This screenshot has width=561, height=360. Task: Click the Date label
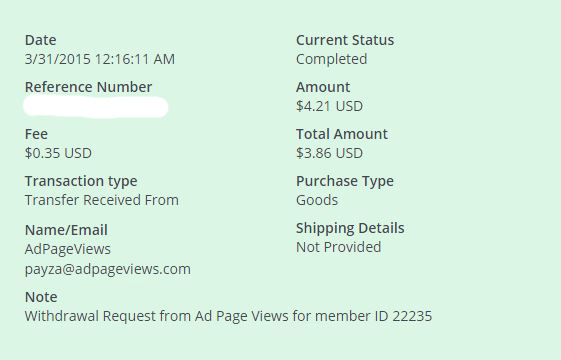click(40, 40)
